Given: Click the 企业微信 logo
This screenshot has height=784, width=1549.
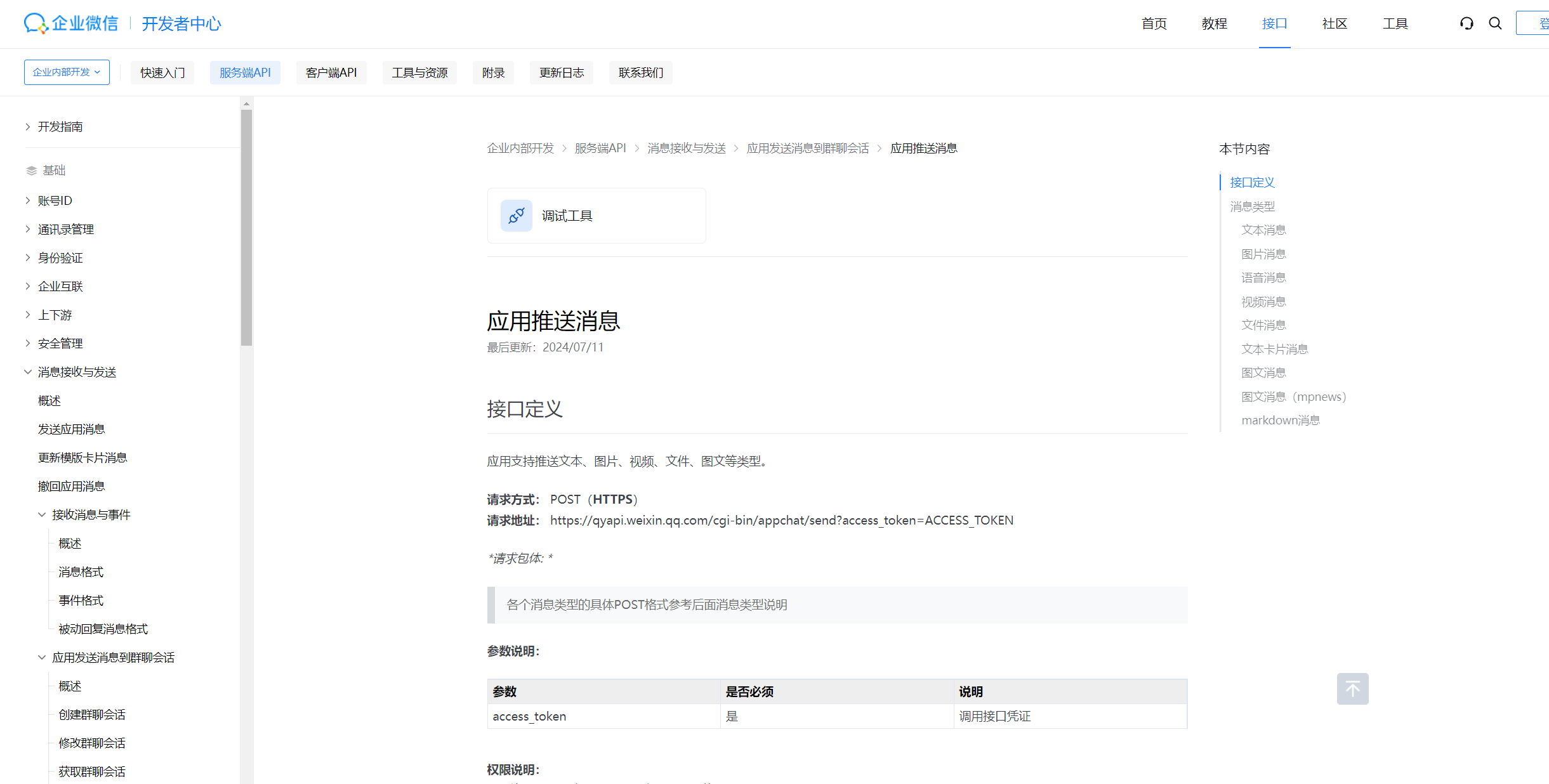Looking at the screenshot, I should (71, 23).
